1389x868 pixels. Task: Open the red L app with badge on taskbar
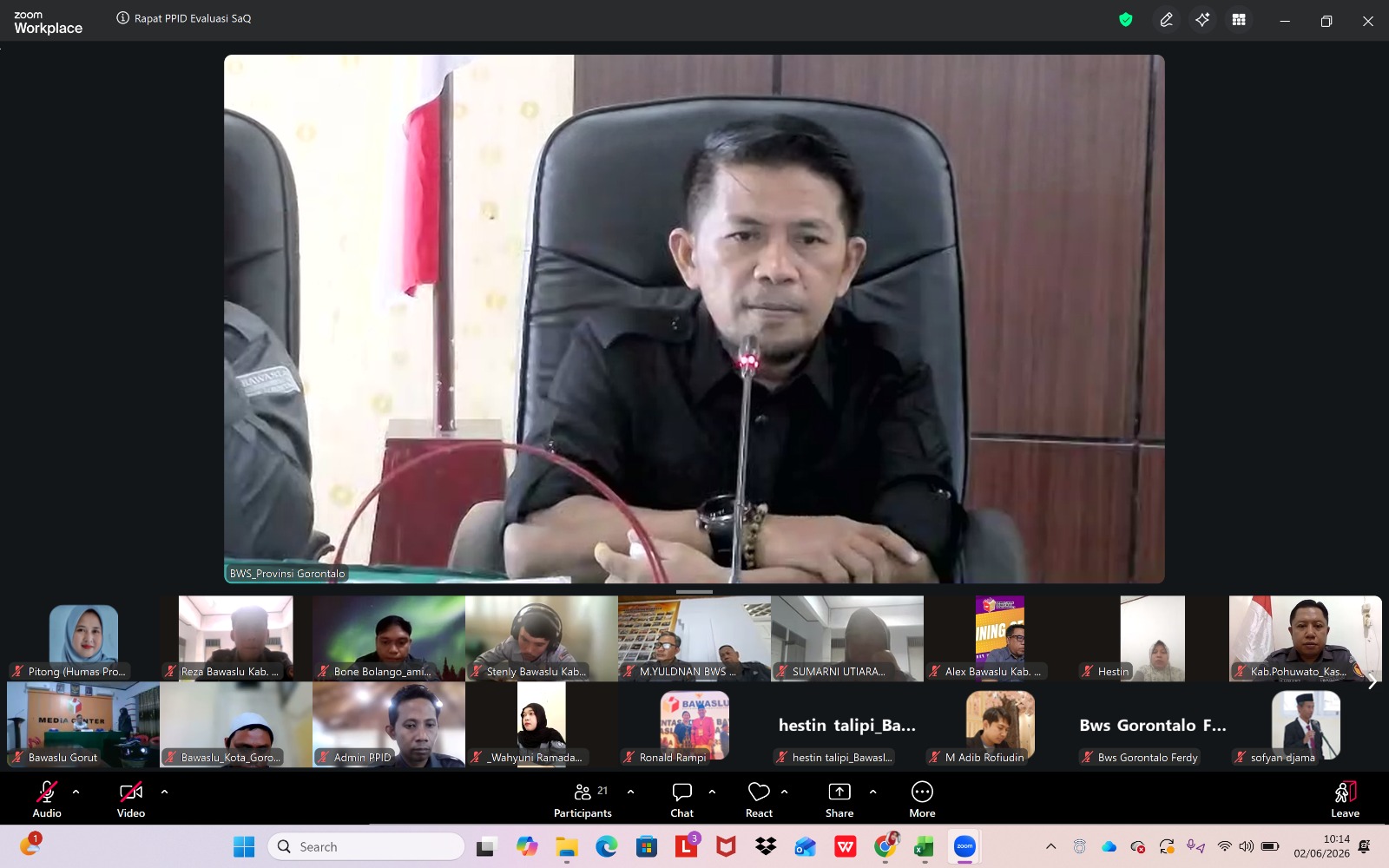(686, 846)
